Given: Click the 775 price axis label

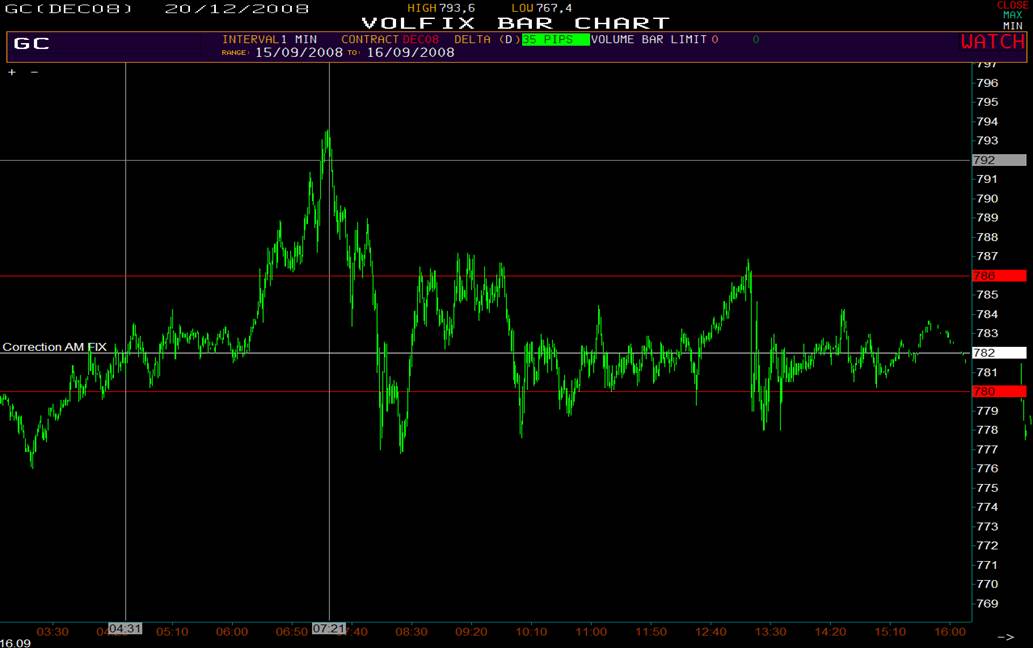Looking at the screenshot, I should pos(988,488).
